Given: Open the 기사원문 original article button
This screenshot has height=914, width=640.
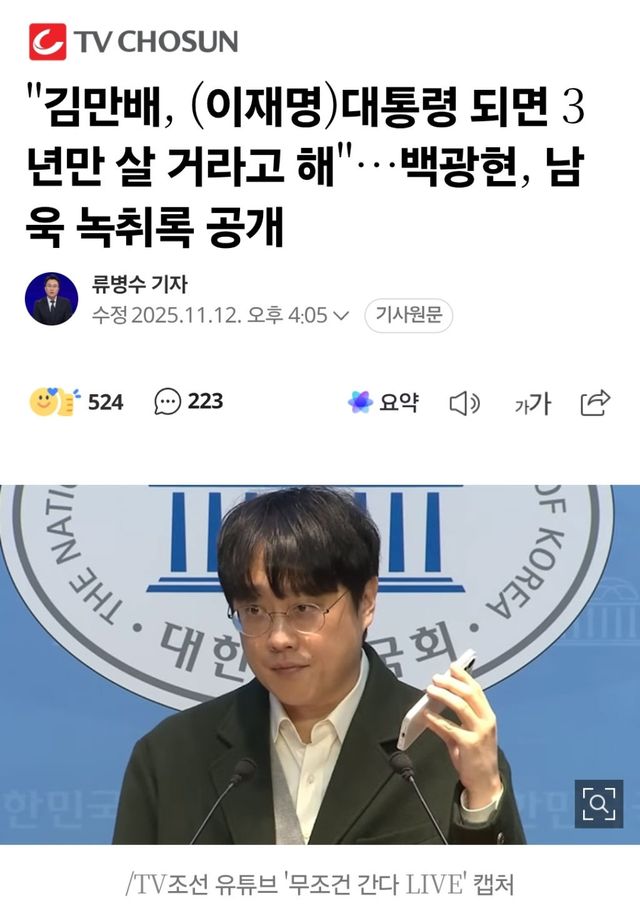Looking at the screenshot, I should (x=409, y=315).
